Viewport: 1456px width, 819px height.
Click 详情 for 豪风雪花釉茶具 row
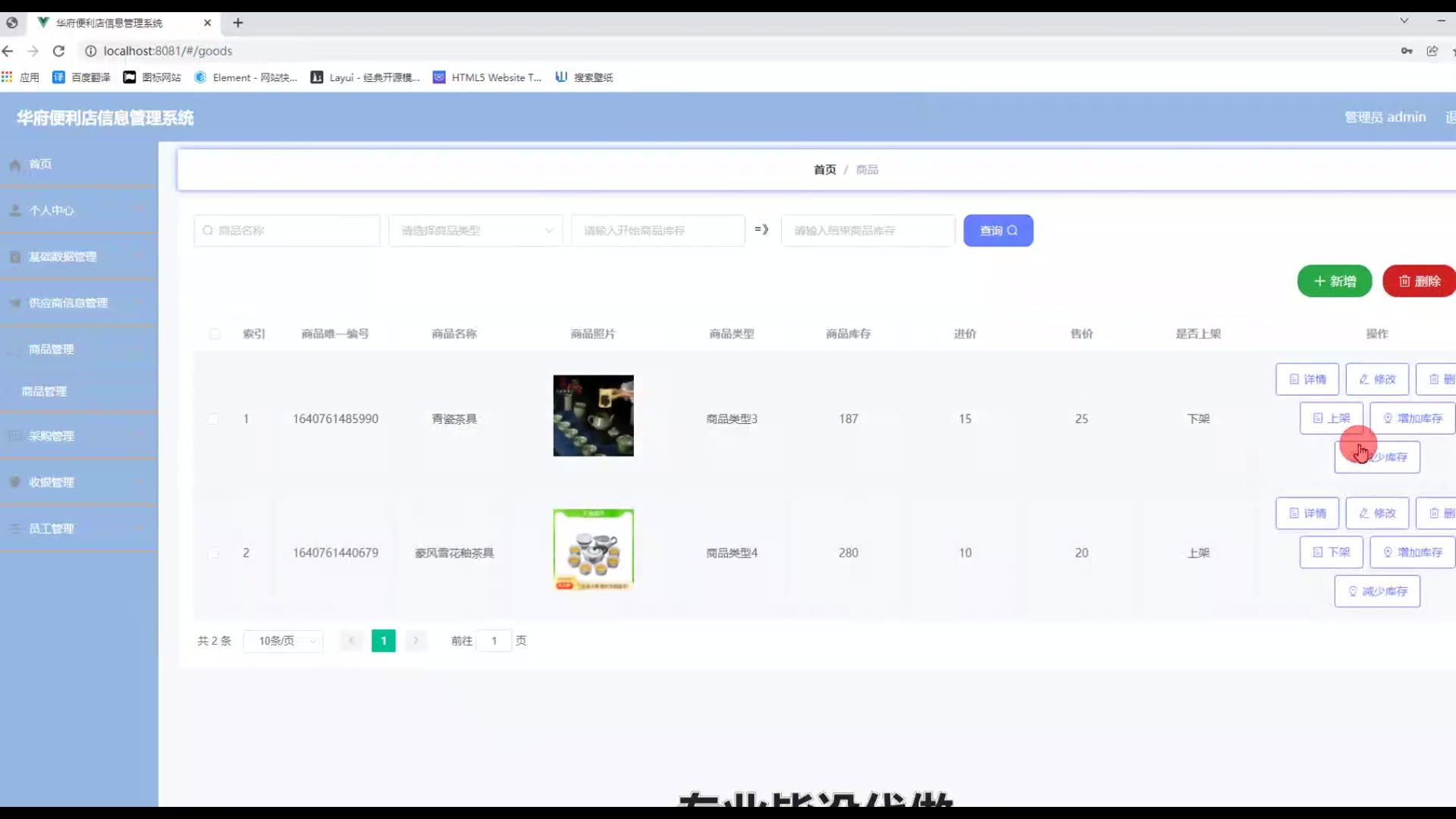point(1307,513)
